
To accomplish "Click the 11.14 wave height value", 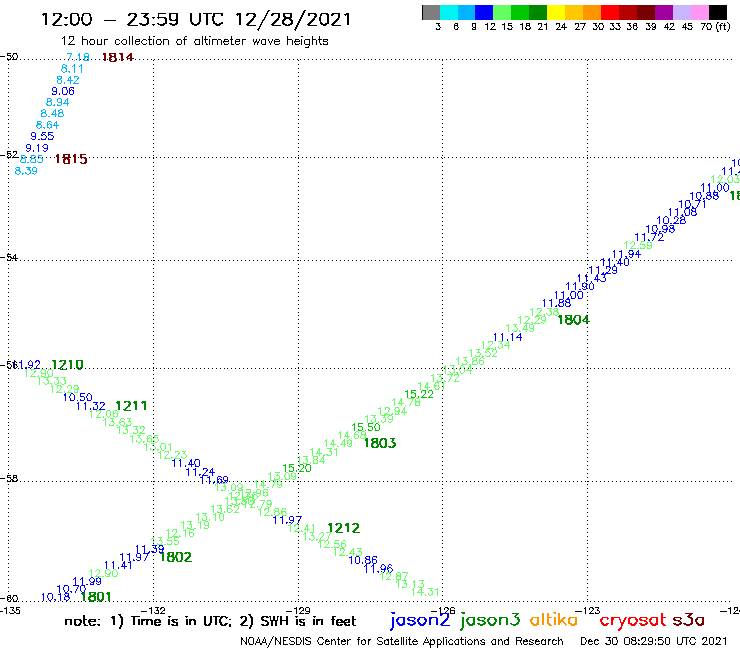I will click(x=508, y=337).
